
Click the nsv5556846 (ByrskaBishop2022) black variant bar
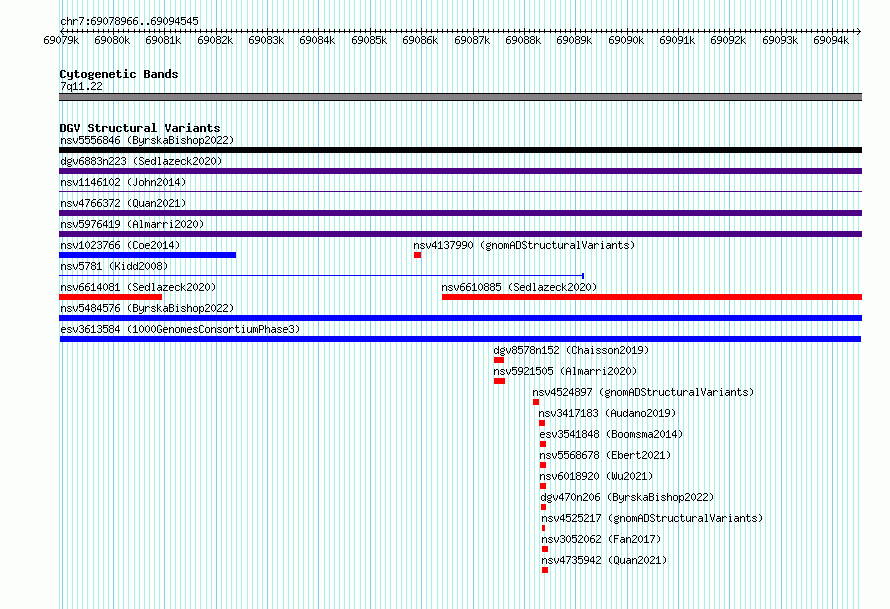point(460,150)
